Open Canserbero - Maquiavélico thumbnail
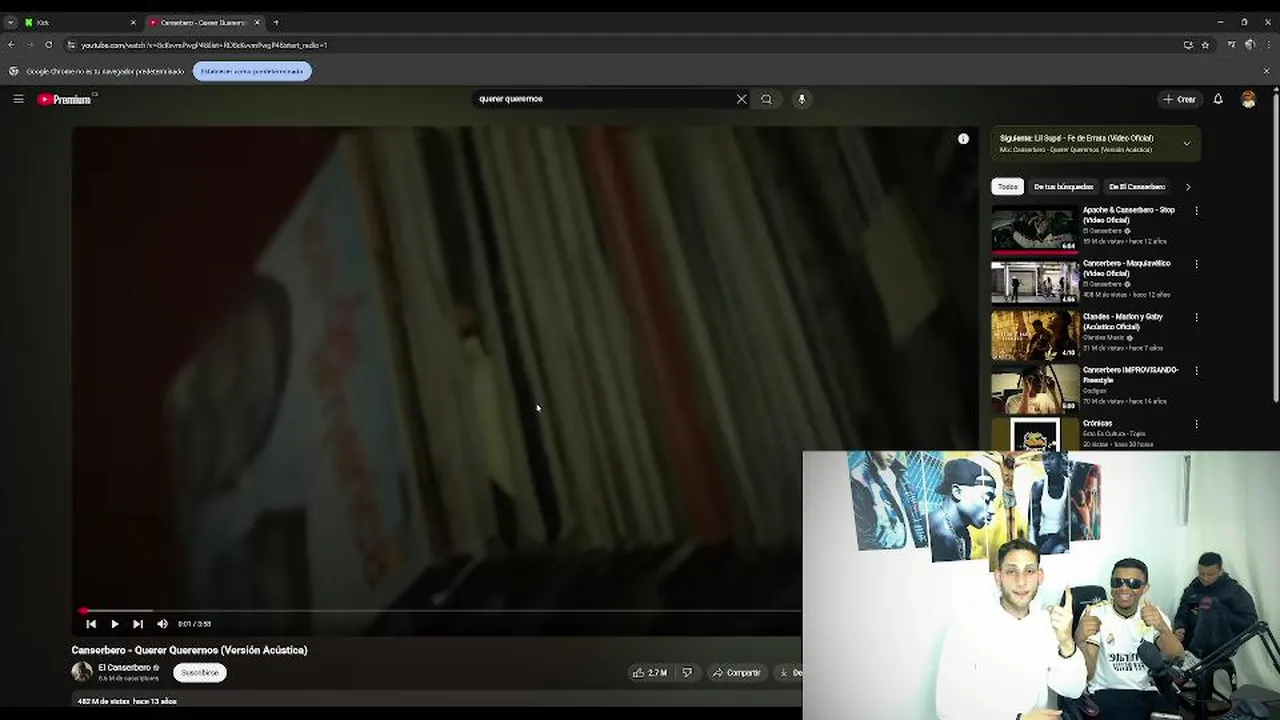 click(1035, 282)
